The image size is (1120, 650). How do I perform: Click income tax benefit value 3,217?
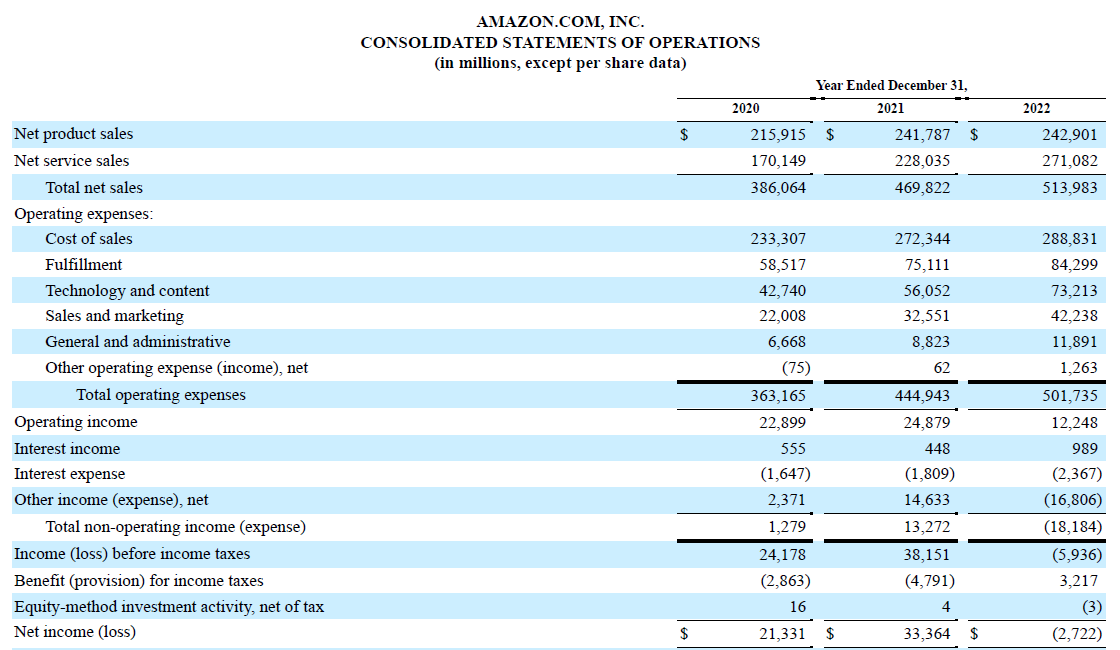pos(1079,581)
